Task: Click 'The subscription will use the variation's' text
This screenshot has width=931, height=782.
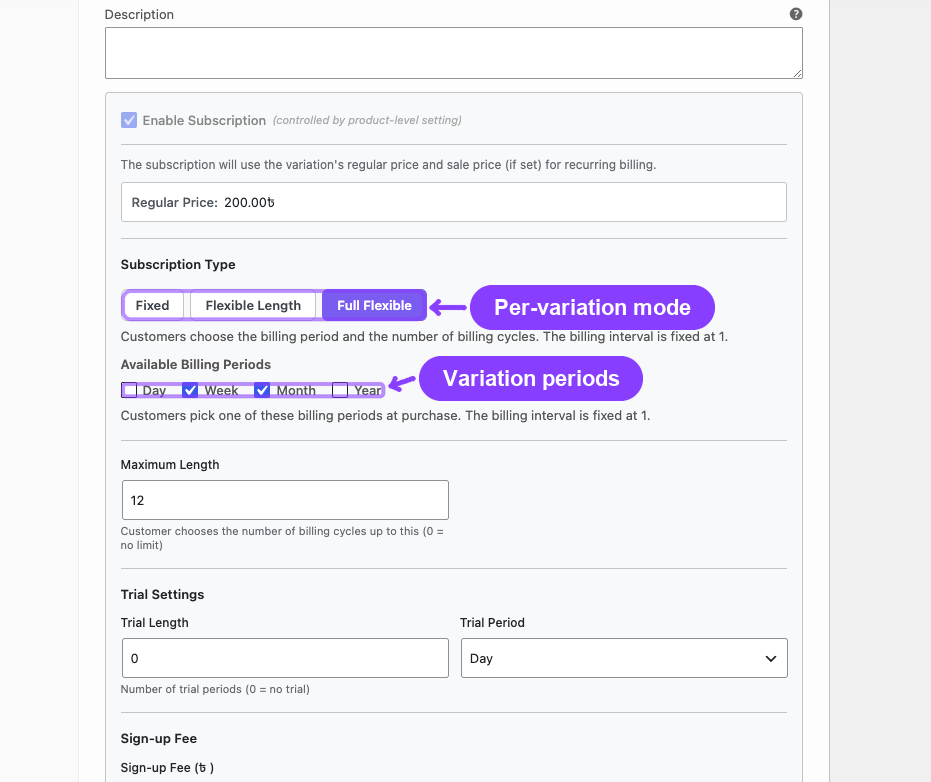Action: [x=388, y=164]
